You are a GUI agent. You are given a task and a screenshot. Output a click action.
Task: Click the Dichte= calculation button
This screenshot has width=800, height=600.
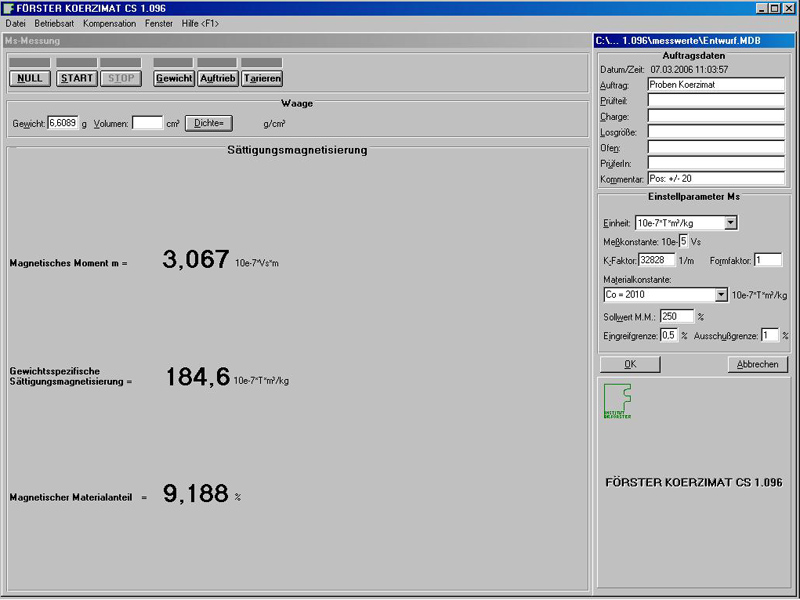(209, 123)
